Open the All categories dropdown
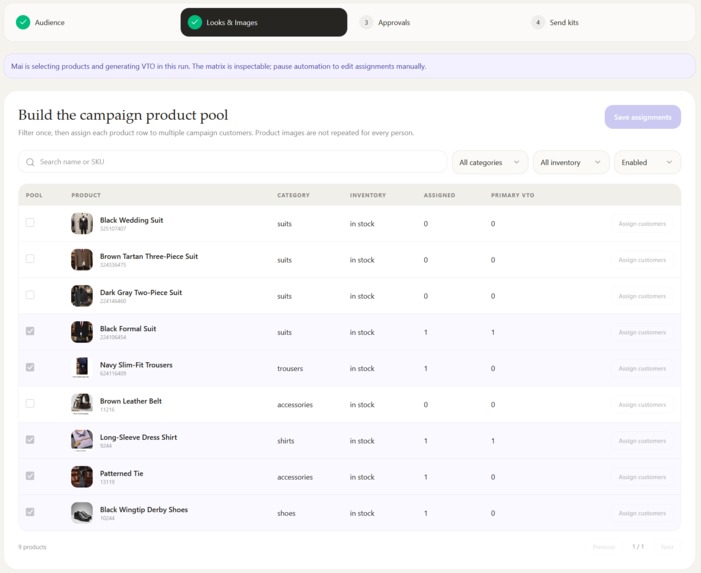Screen dimensions: 701x573 (490, 162)
